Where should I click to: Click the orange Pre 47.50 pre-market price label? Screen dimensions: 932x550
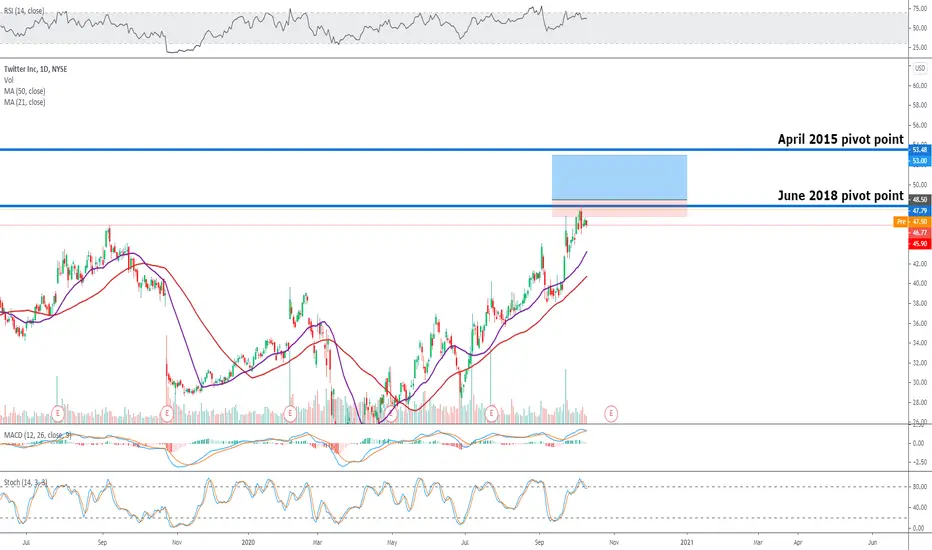coord(912,222)
